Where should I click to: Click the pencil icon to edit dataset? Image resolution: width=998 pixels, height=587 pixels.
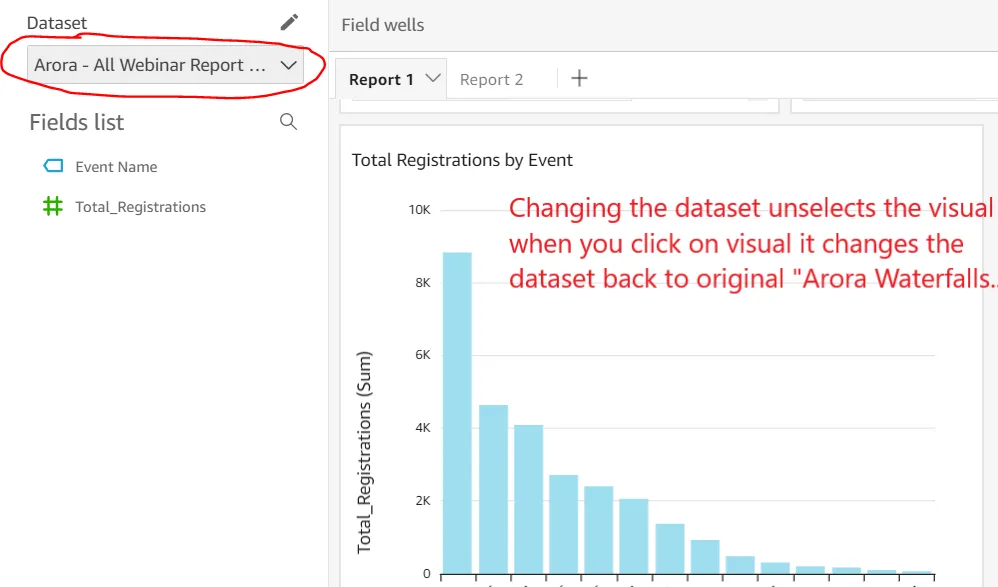[290, 22]
